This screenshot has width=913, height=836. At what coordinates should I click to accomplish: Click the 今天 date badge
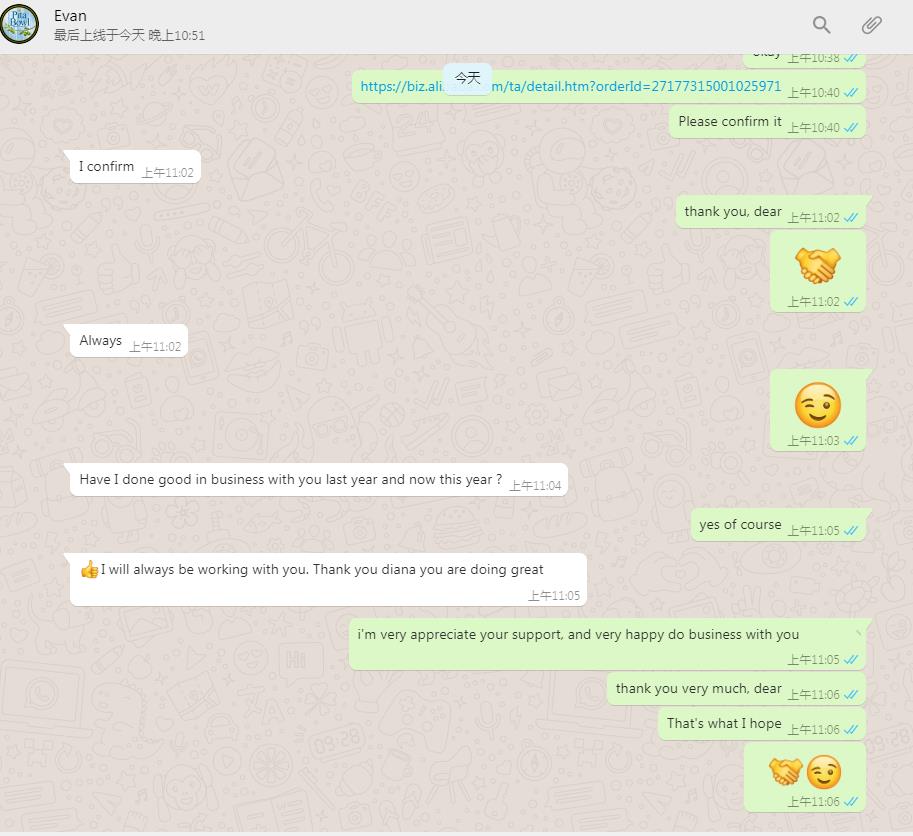(x=468, y=78)
